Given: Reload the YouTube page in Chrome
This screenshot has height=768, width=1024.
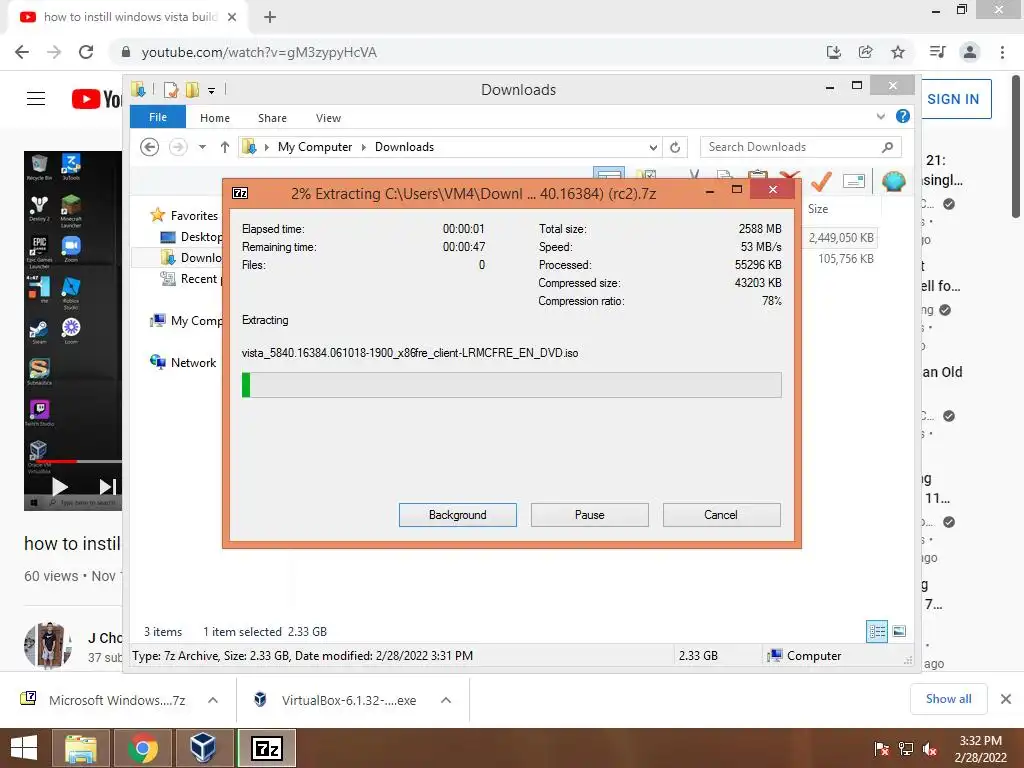Looking at the screenshot, I should (86, 52).
